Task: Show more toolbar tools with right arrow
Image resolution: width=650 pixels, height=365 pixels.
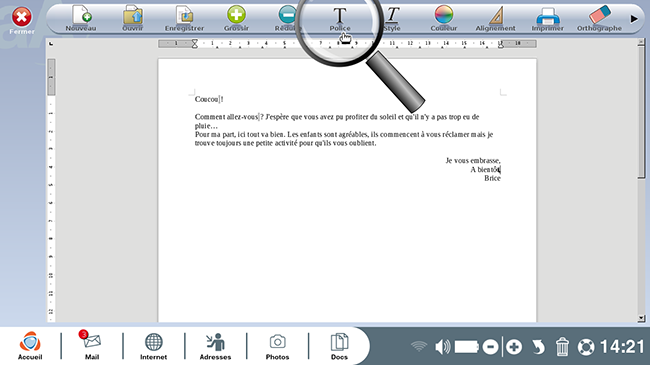Action: (634, 19)
